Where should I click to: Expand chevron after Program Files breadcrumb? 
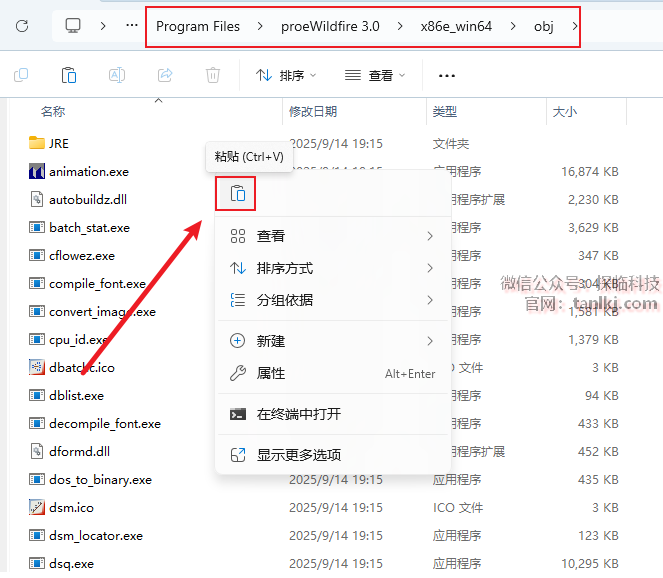pyautogui.click(x=260, y=26)
